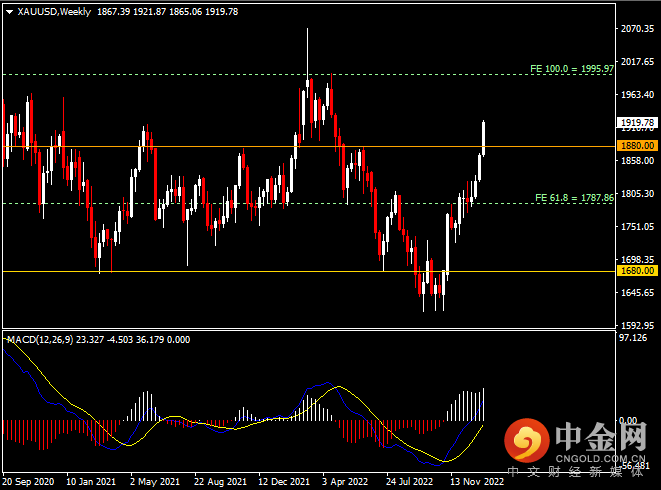Click the 22 Aug 2021 date label
661x490 pixels.
click(x=220, y=482)
